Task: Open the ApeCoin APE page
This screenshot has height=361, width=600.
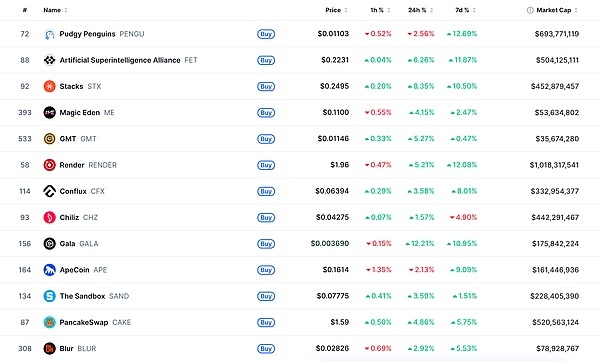Action: tap(83, 270)
